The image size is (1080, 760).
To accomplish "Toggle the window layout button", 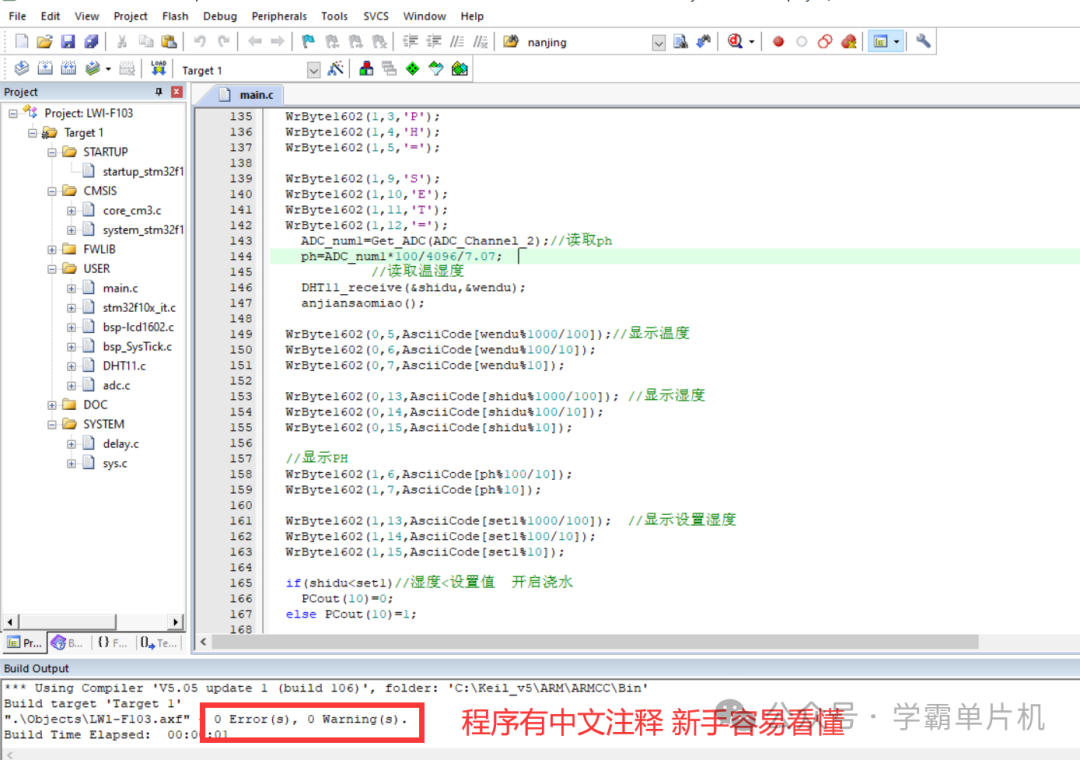I will click(880, 41).
